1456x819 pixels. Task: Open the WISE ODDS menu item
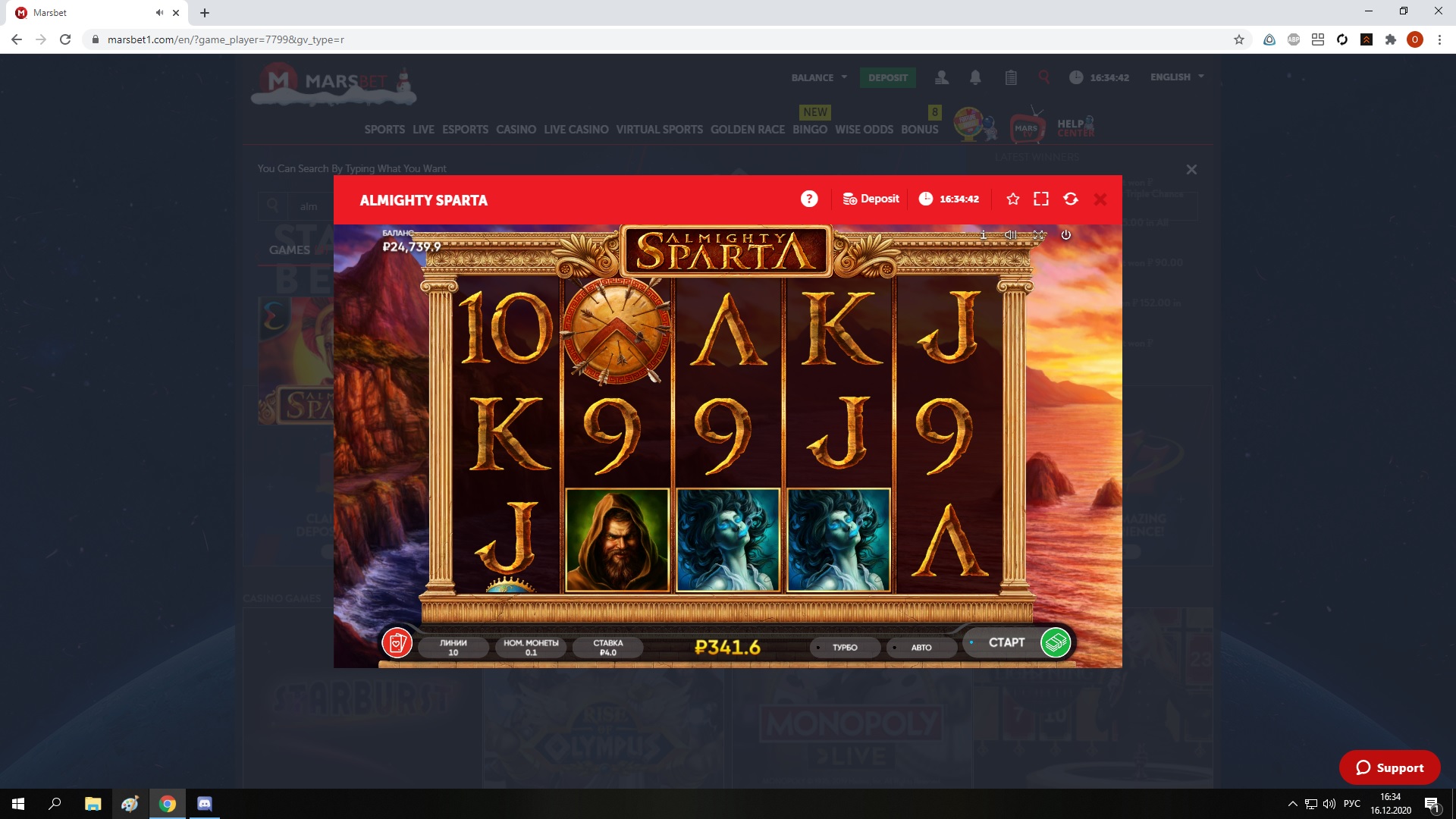864,130
